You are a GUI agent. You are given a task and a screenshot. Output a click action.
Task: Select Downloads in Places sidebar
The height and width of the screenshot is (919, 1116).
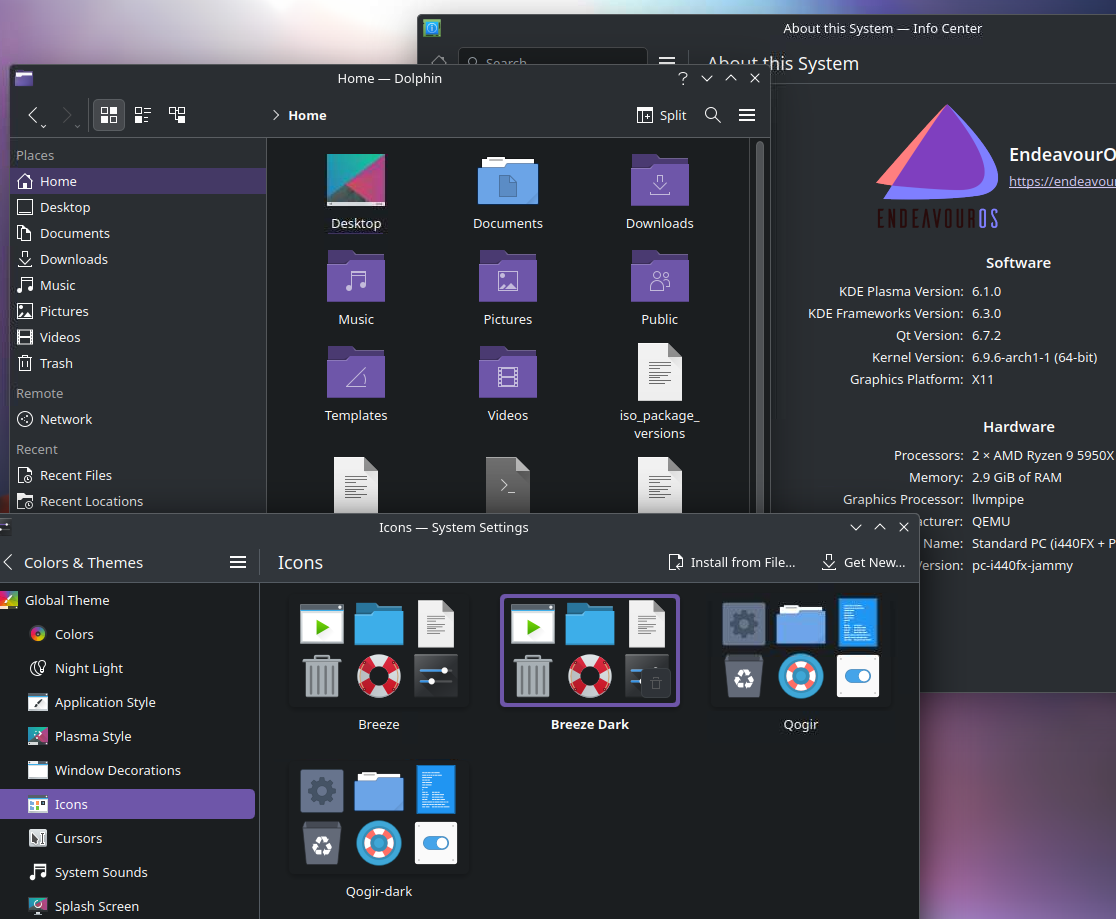coord(138,259)
